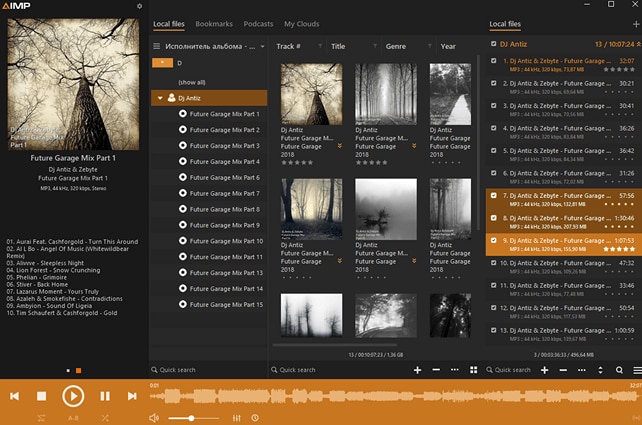Toggle the Dj Antiz playlist group checkbox

point(493,44)
